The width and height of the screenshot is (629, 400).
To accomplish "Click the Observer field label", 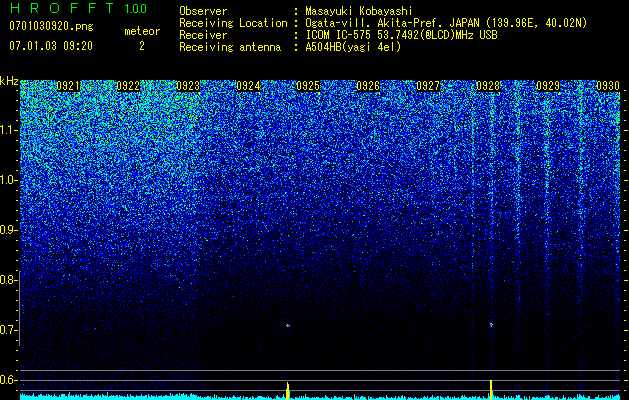I will (203, 11).
